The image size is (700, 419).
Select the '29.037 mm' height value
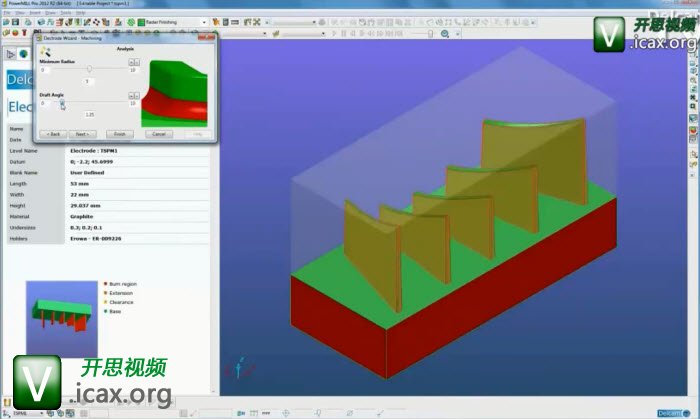pyautogui.click(x=85, y=206)
